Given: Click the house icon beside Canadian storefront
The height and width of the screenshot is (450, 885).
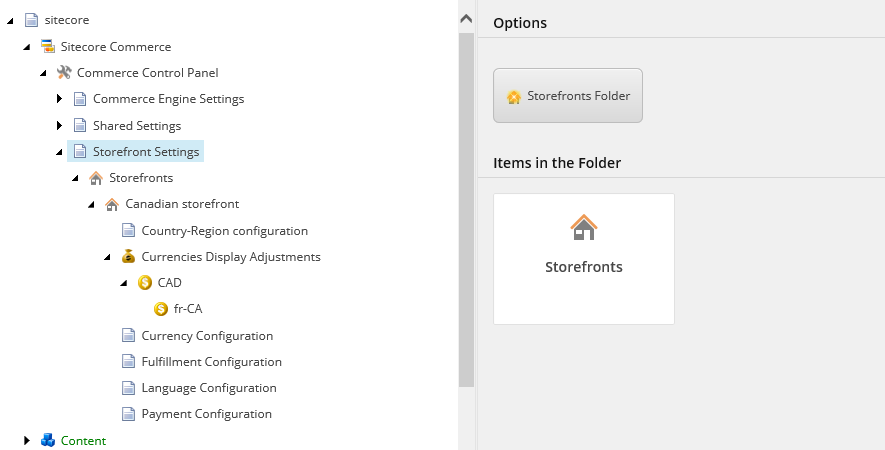Looking at the screenshot, I should click(112, 204).
